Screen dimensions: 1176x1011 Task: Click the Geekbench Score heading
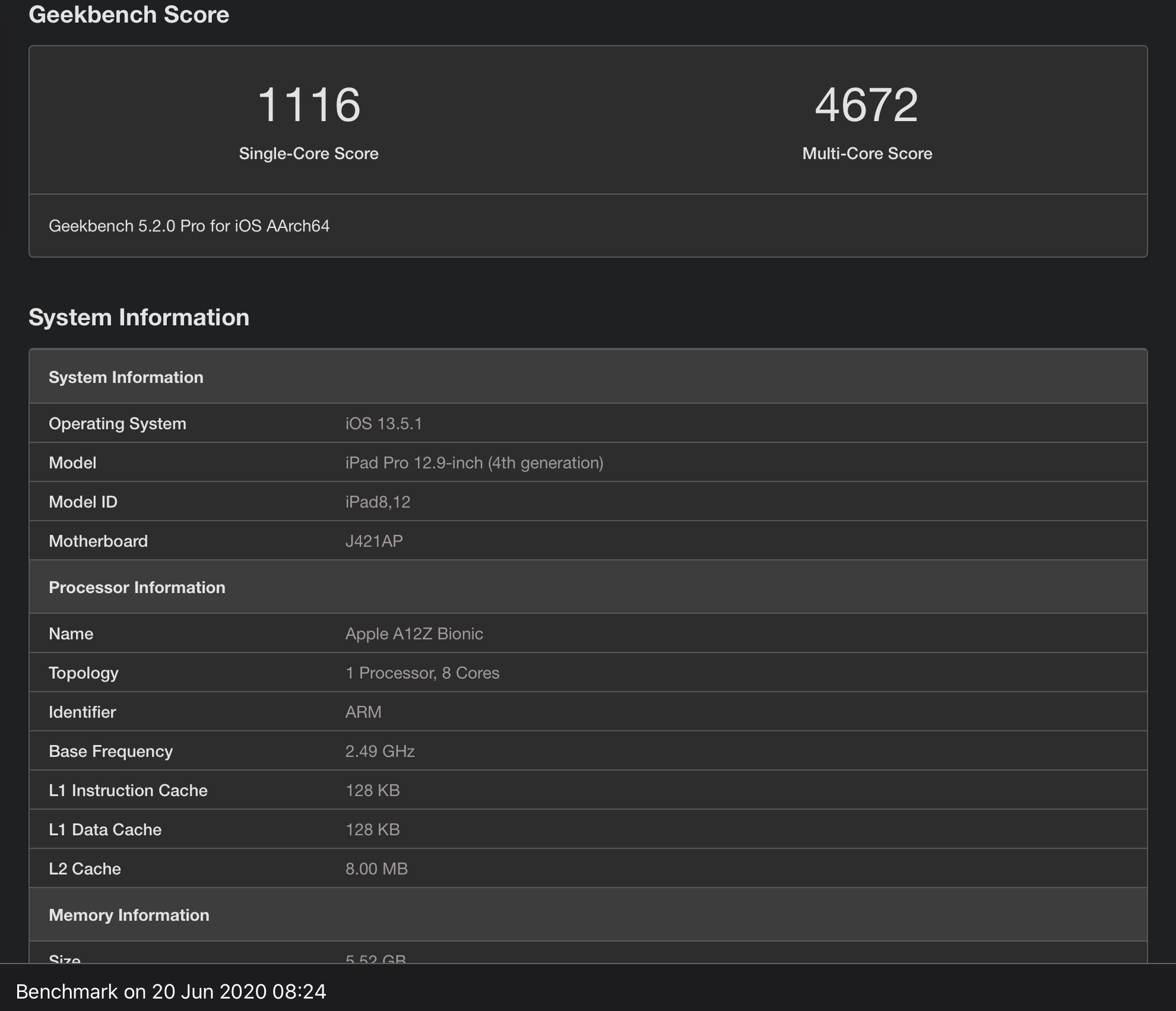click(x=129, y=15)
